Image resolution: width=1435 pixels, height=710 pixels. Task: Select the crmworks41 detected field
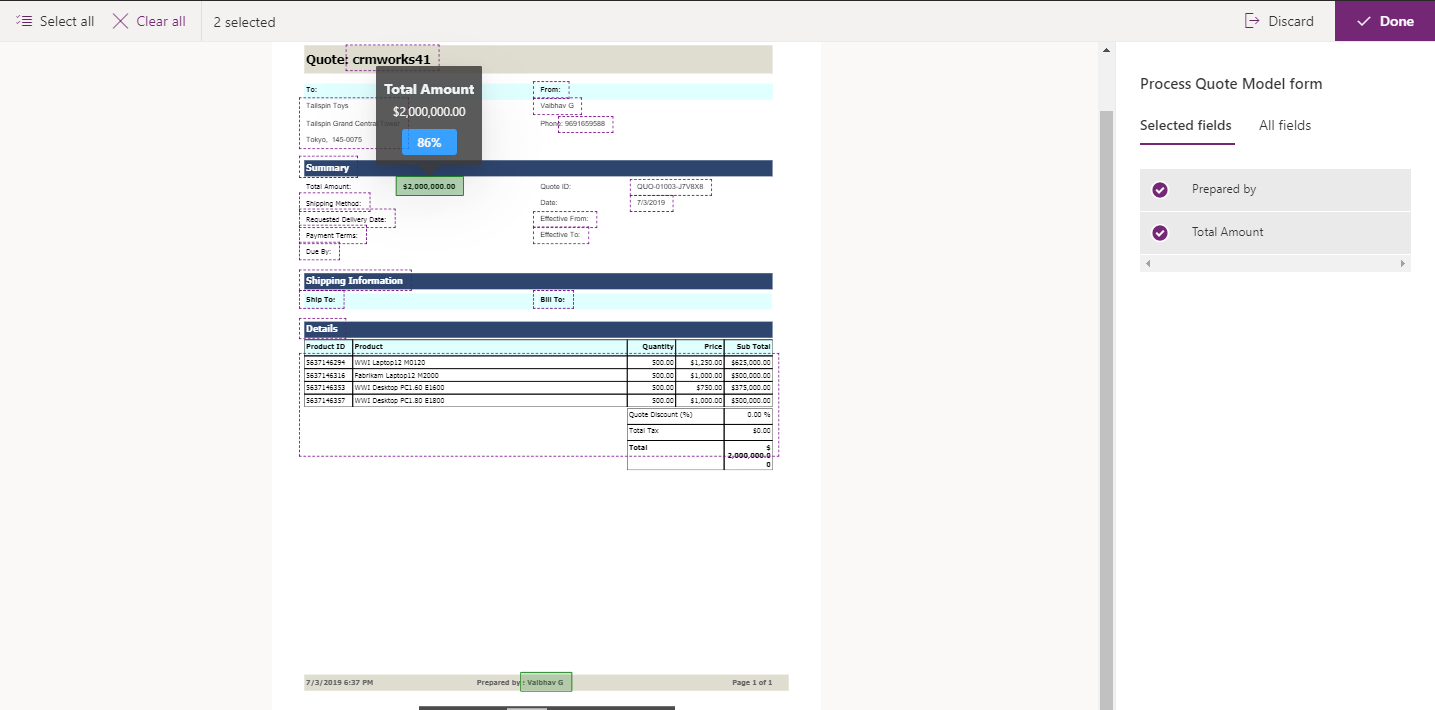[392, 59]
